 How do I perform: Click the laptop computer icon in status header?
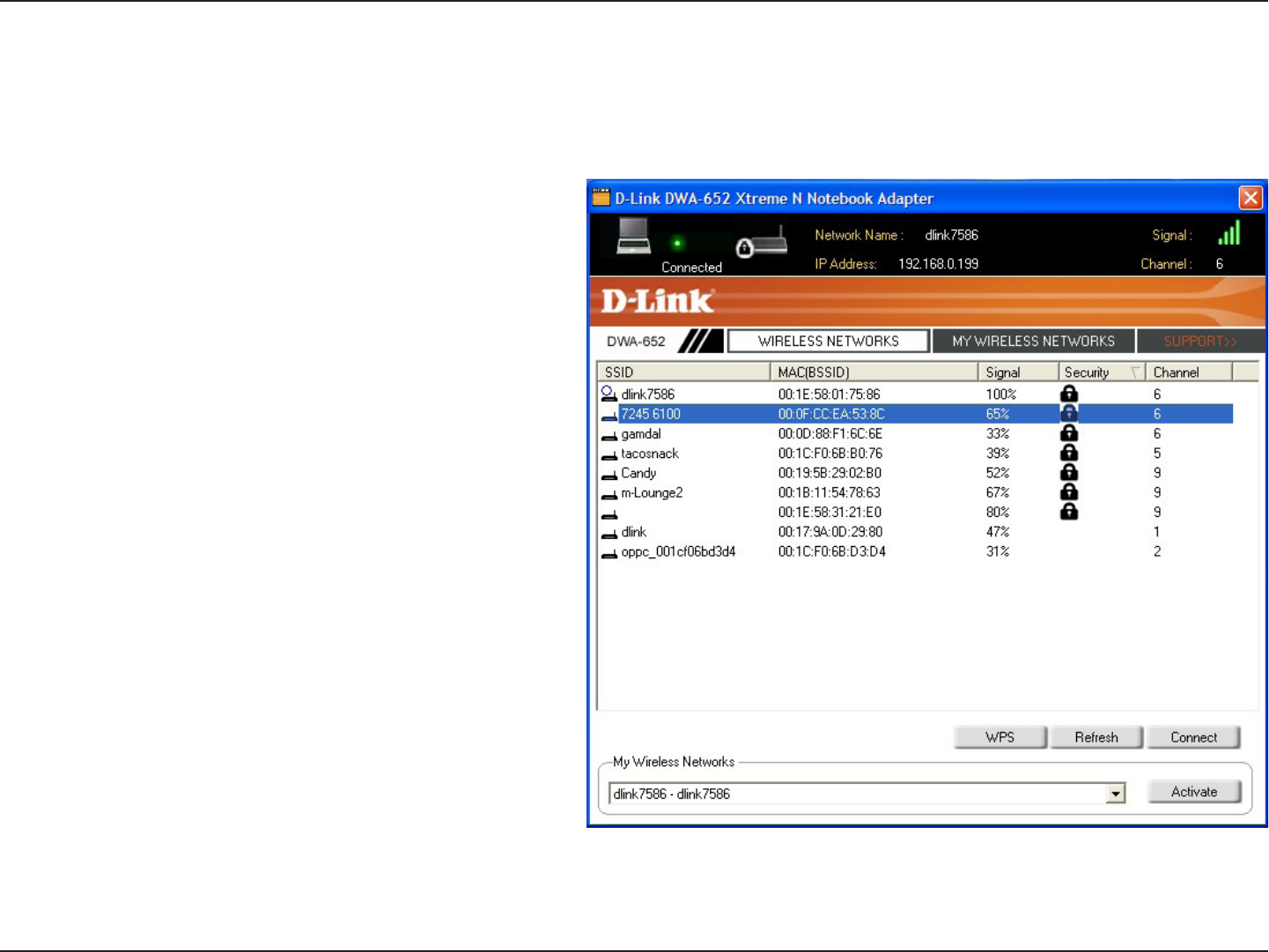[634, 235]
